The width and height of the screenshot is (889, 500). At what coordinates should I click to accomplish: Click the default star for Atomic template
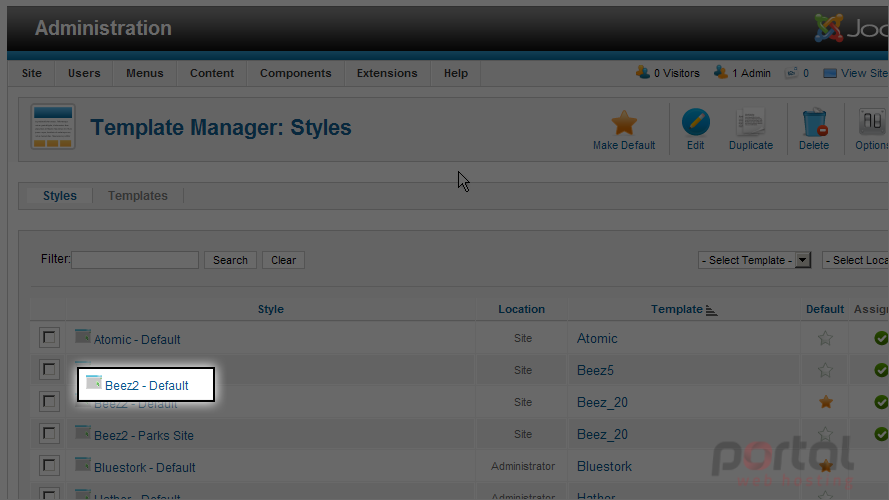tap(826, 338)
